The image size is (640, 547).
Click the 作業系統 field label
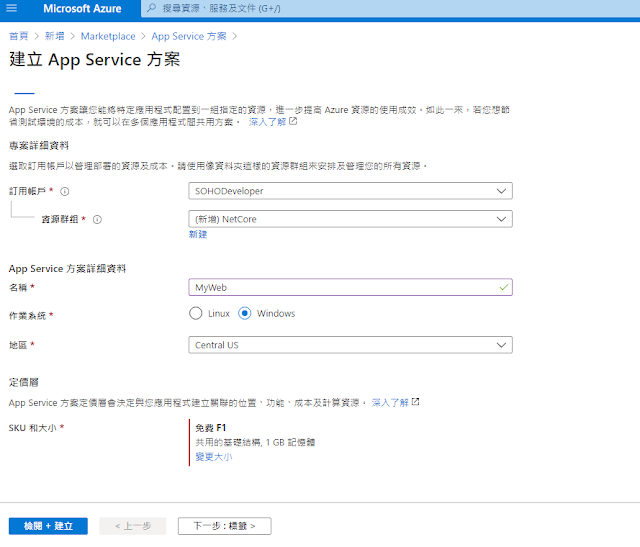coord(27,316)
